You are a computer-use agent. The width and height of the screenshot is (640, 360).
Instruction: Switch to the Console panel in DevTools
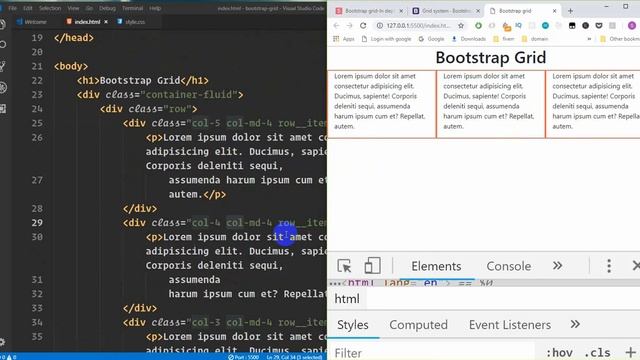point(509,266)
